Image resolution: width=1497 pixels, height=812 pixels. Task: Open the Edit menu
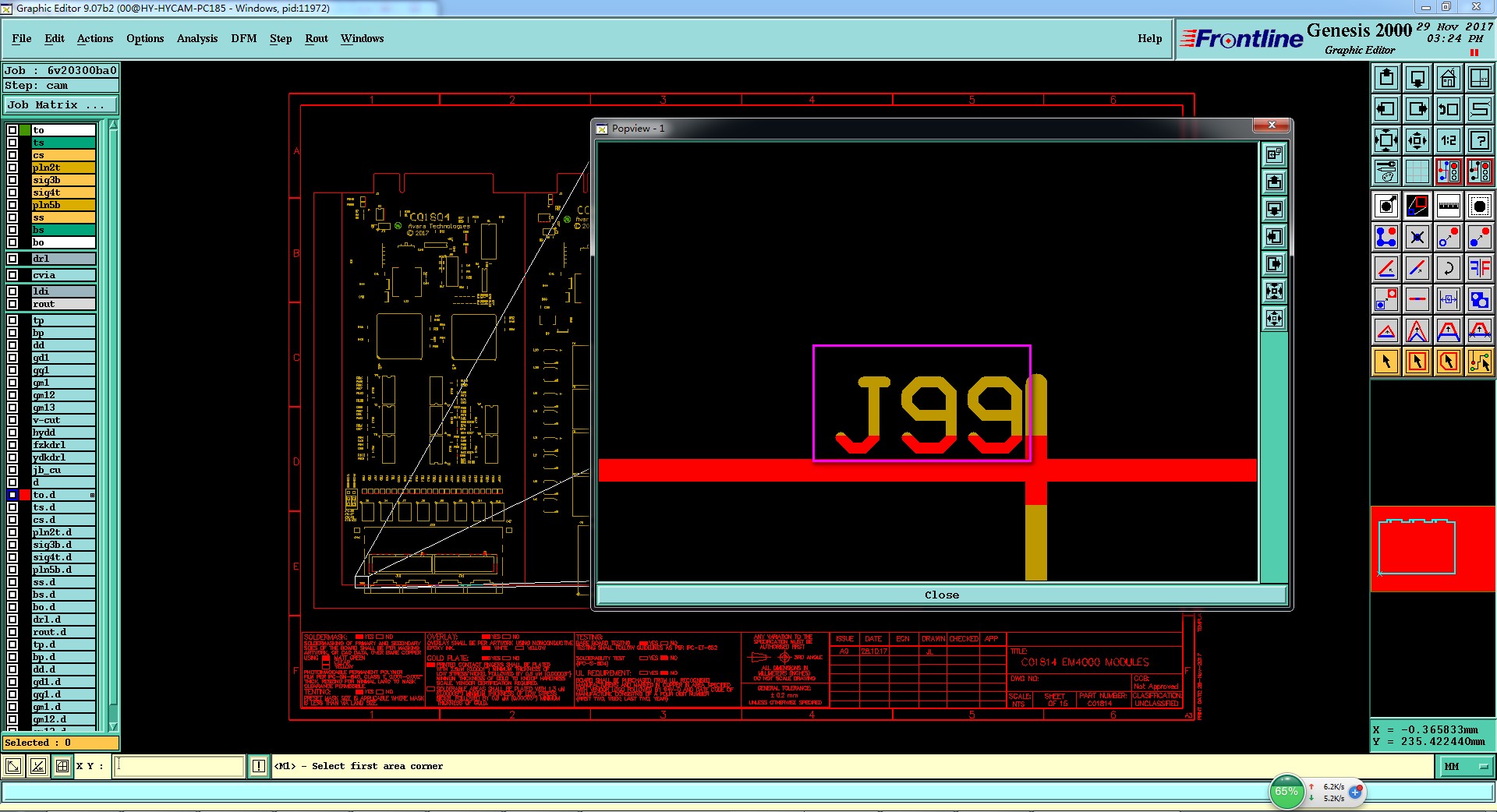click(55, 38)
